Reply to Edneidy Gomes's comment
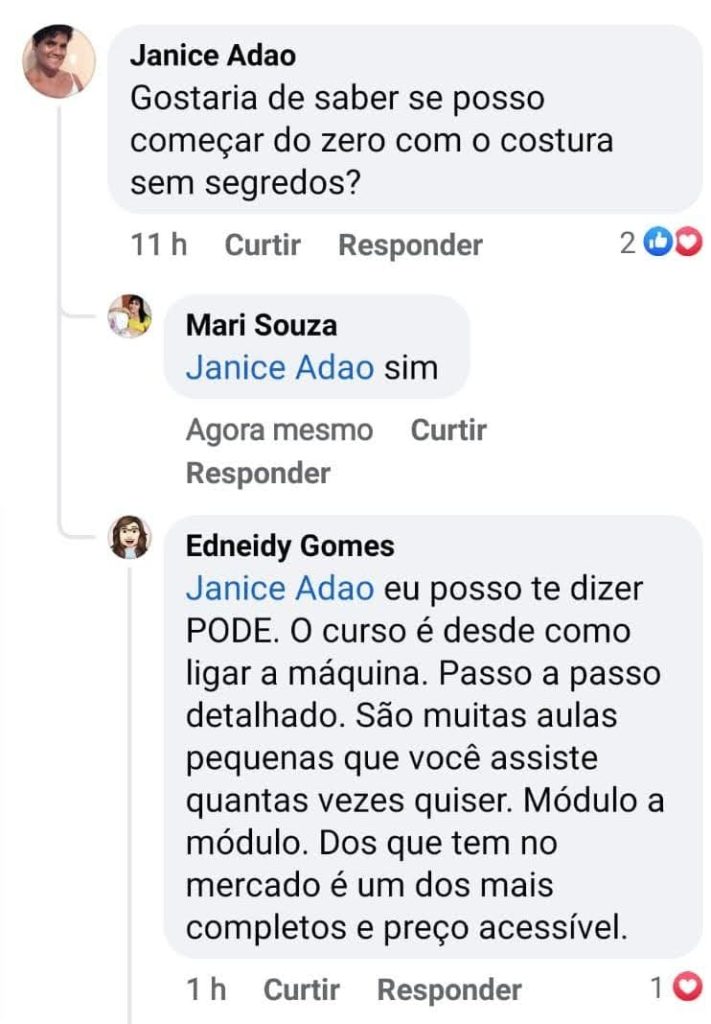 pos(449,990)
